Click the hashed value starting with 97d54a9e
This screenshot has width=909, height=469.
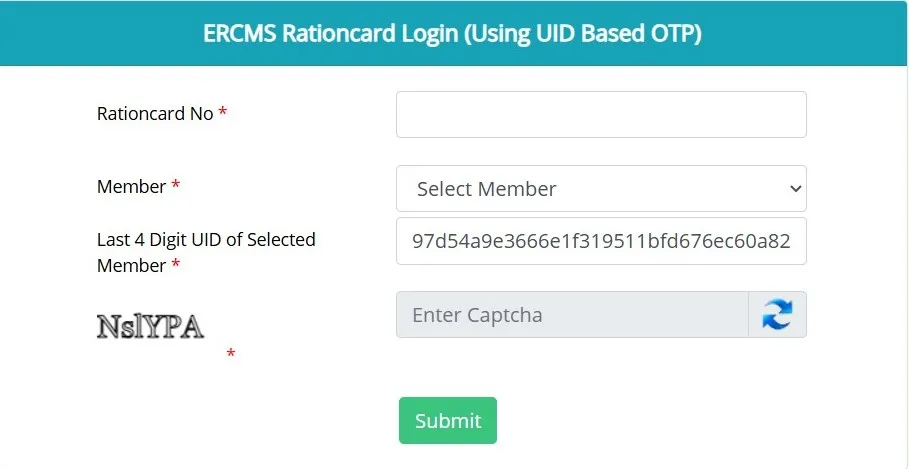point(601,241)
